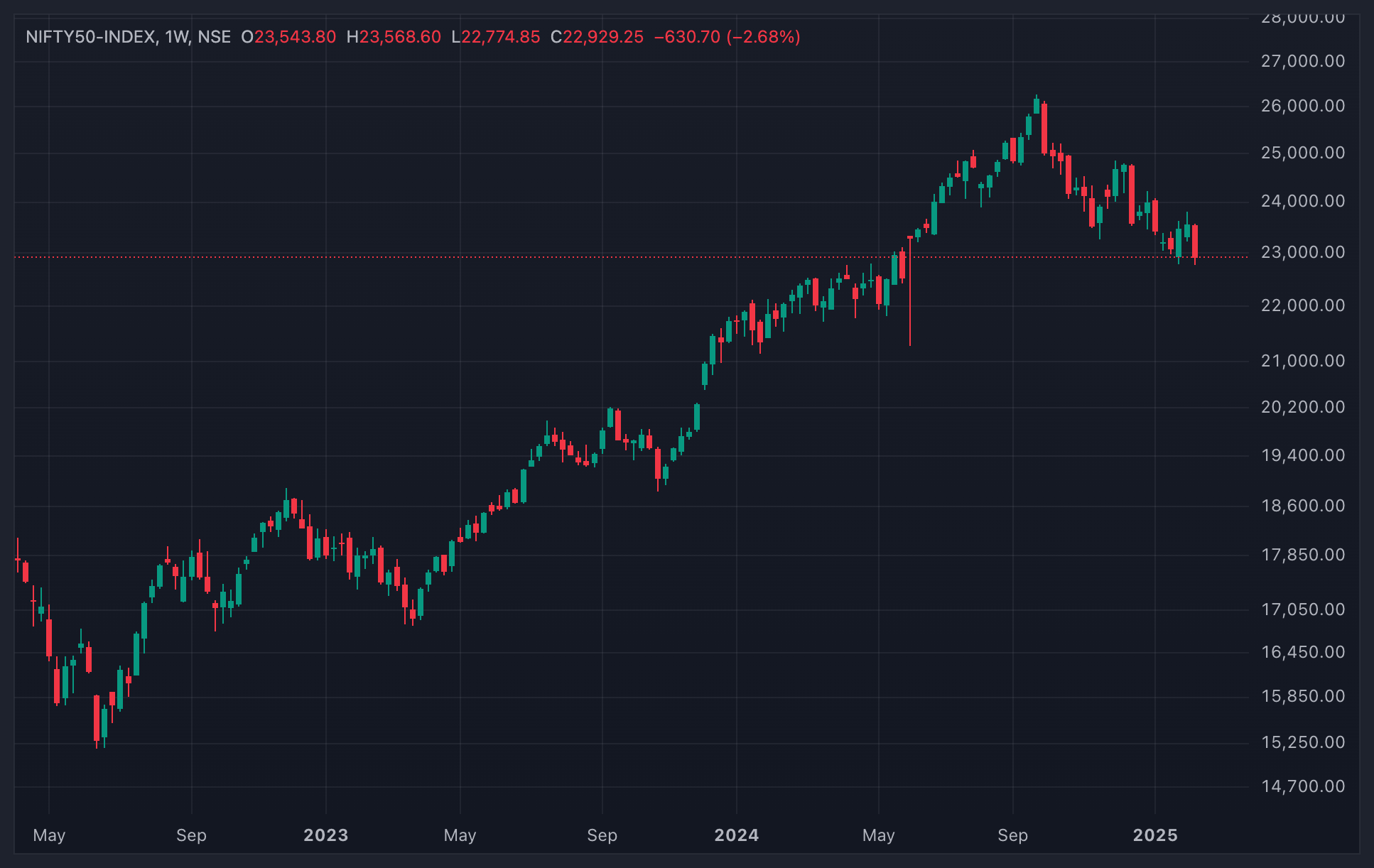The image size is (1374, 868).
Task: Select the latest red weekly candle
Action: point(1195,242)
